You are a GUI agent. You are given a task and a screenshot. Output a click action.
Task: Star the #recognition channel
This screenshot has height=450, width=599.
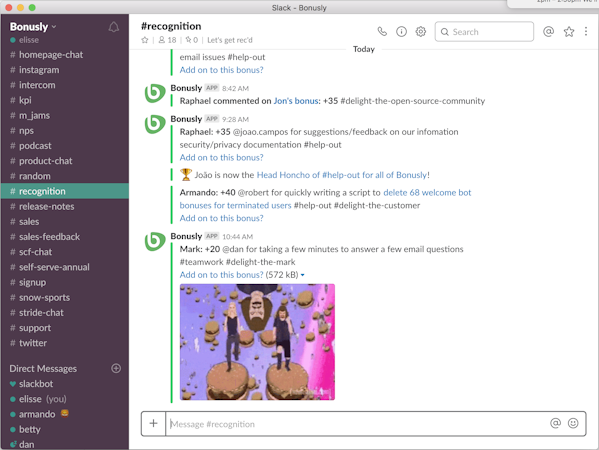coord(145,40)
